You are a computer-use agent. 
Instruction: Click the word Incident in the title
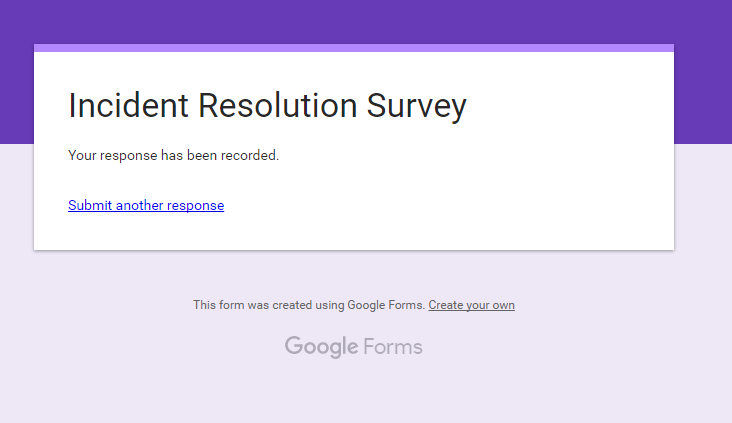pos(128,105)
